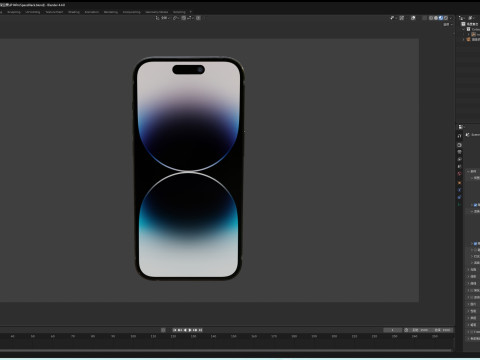Select solid viewport shading
480x360 pixels.
pyautogui.click(x=436, y=18)
